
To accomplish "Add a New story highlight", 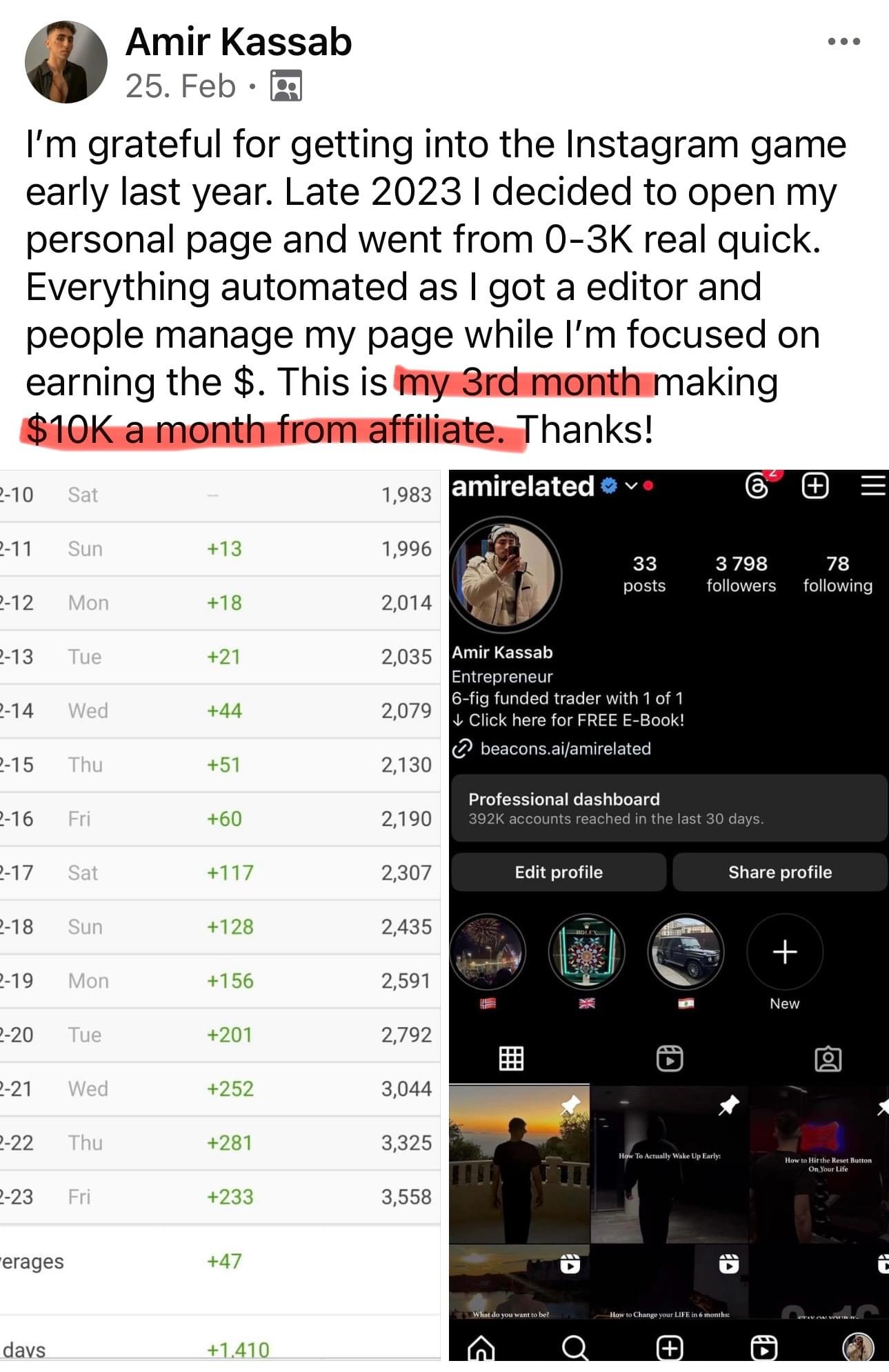I will tap(785, 952).
